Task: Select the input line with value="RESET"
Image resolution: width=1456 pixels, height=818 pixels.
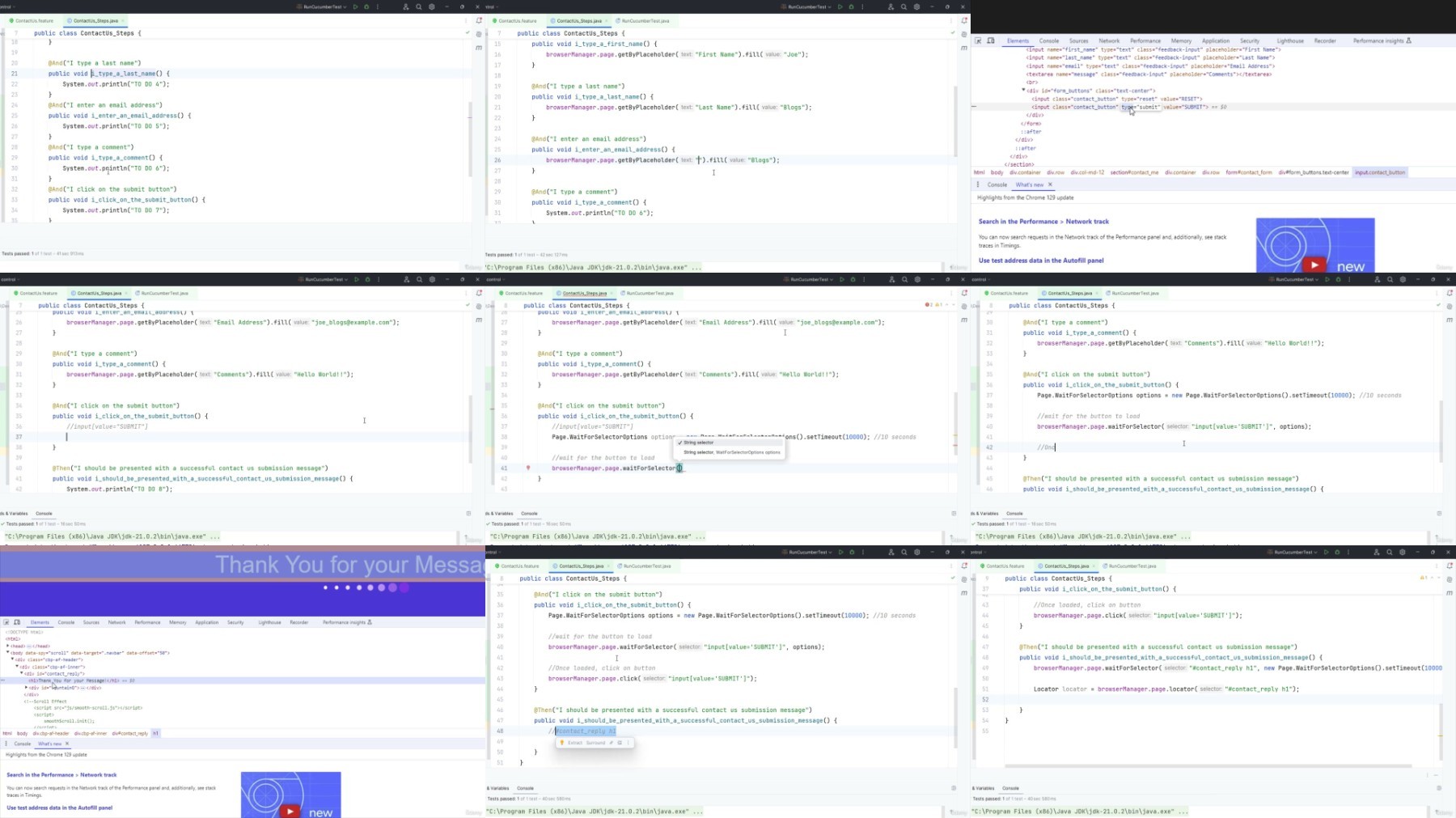Action: point(1116,99)
